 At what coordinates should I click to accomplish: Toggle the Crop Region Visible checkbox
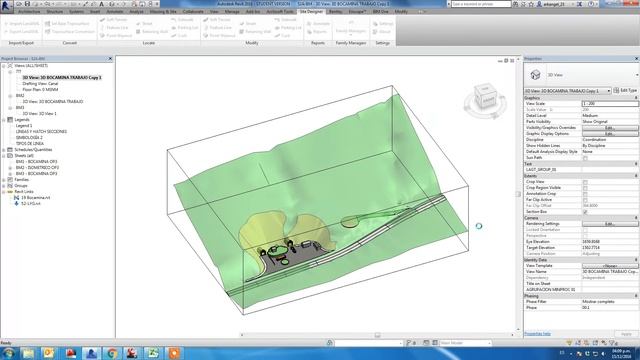point(585,188)
